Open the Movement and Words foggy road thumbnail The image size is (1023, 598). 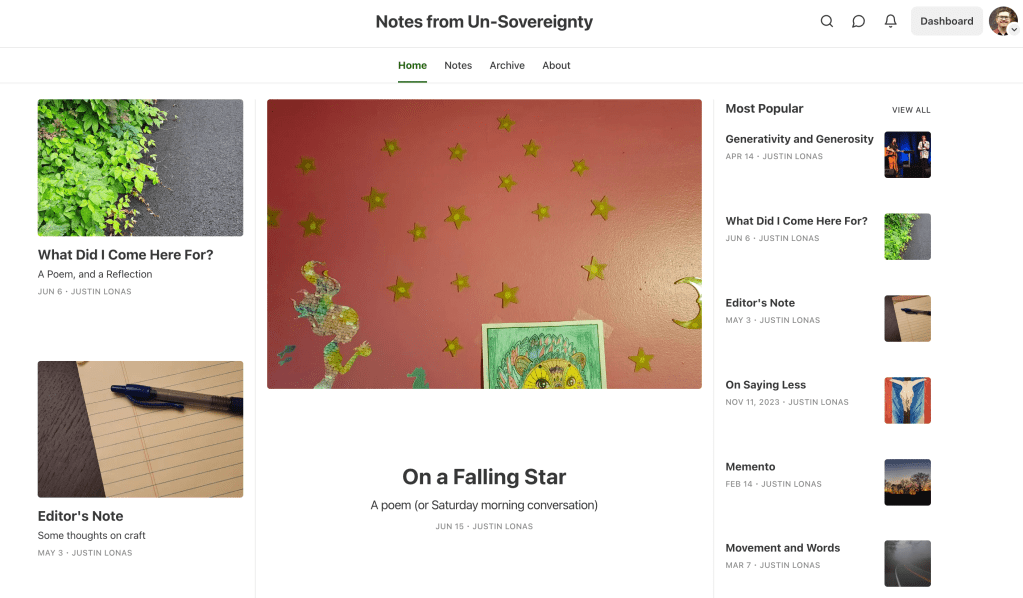pyautogui.click(x=907, y=563)
